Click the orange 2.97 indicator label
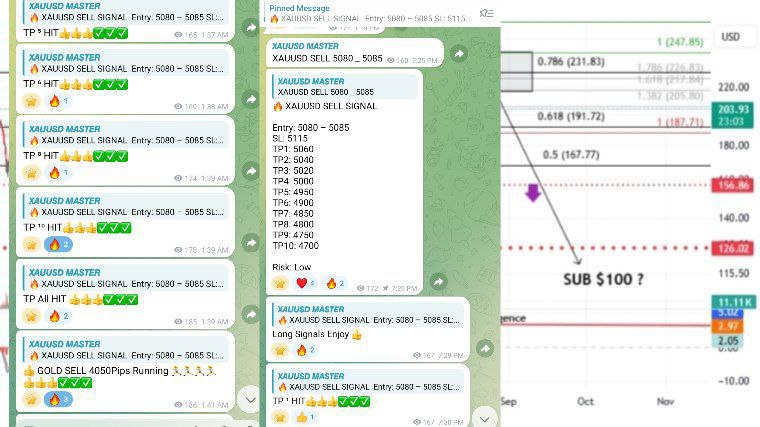This screenshot has height=427, width=760. (727, 326)
